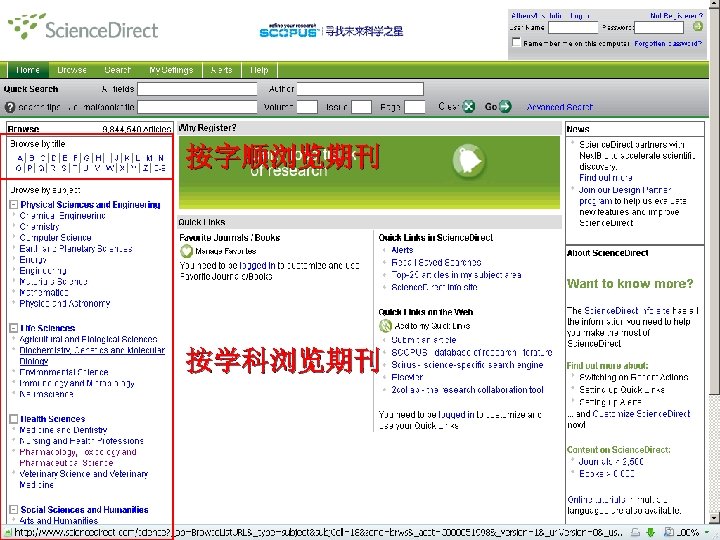
Task: Collapse Social Sciences and Humanities section
Action: click(x=14, y=509)
